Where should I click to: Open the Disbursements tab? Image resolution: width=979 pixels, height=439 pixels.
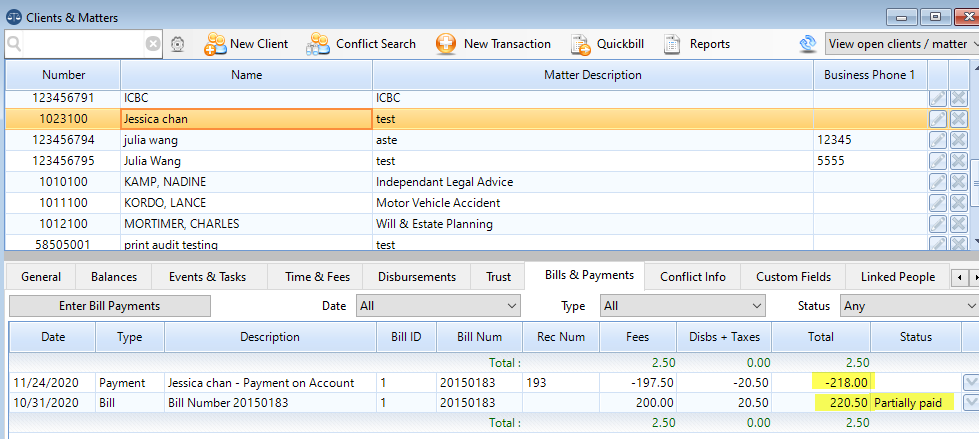416,277
